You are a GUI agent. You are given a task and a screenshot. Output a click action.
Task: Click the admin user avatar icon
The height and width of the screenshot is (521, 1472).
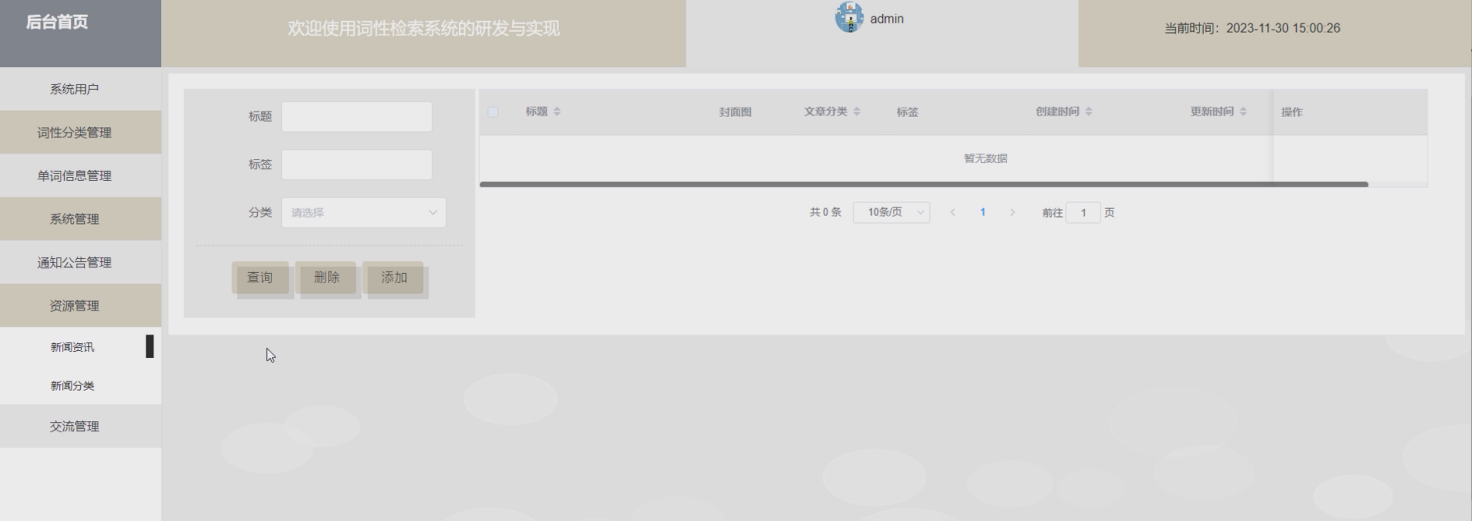click(x=849, y=18)
